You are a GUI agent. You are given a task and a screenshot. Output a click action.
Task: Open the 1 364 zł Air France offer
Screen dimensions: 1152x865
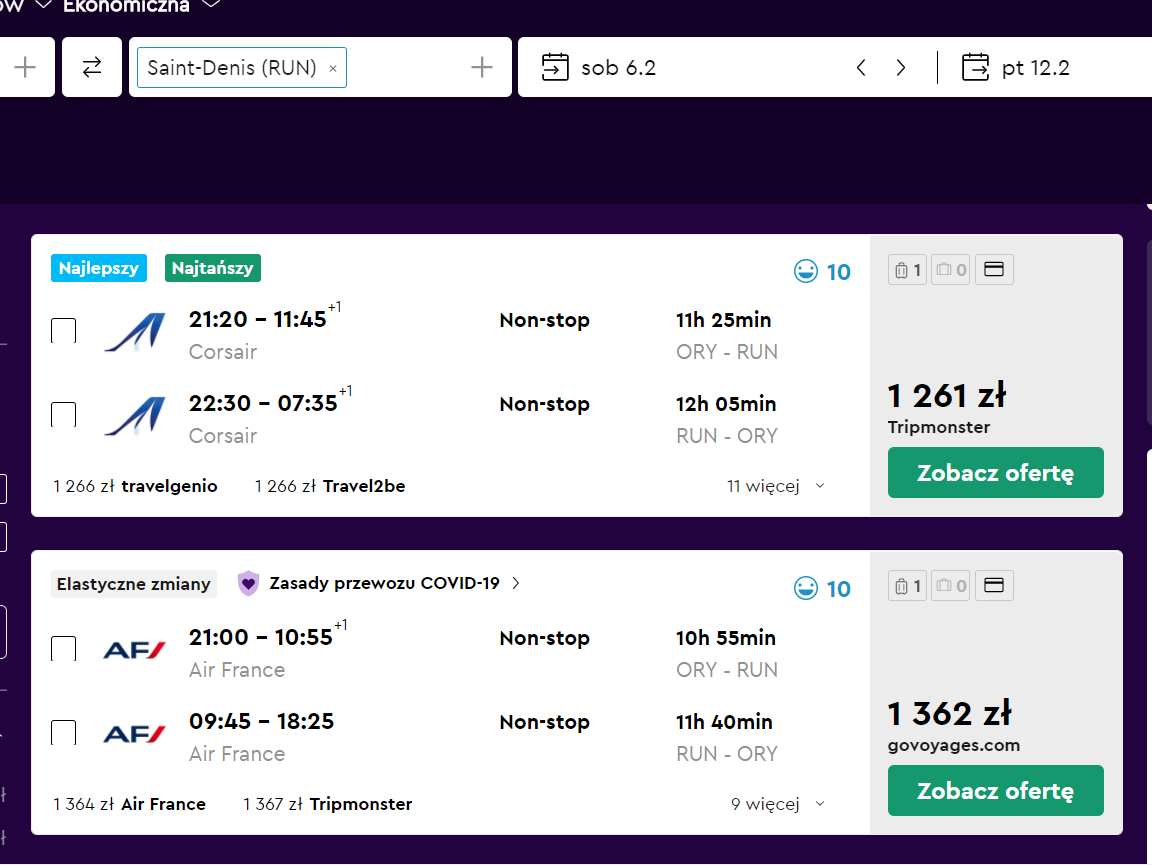pyautogui.click(x=129, y=804)
